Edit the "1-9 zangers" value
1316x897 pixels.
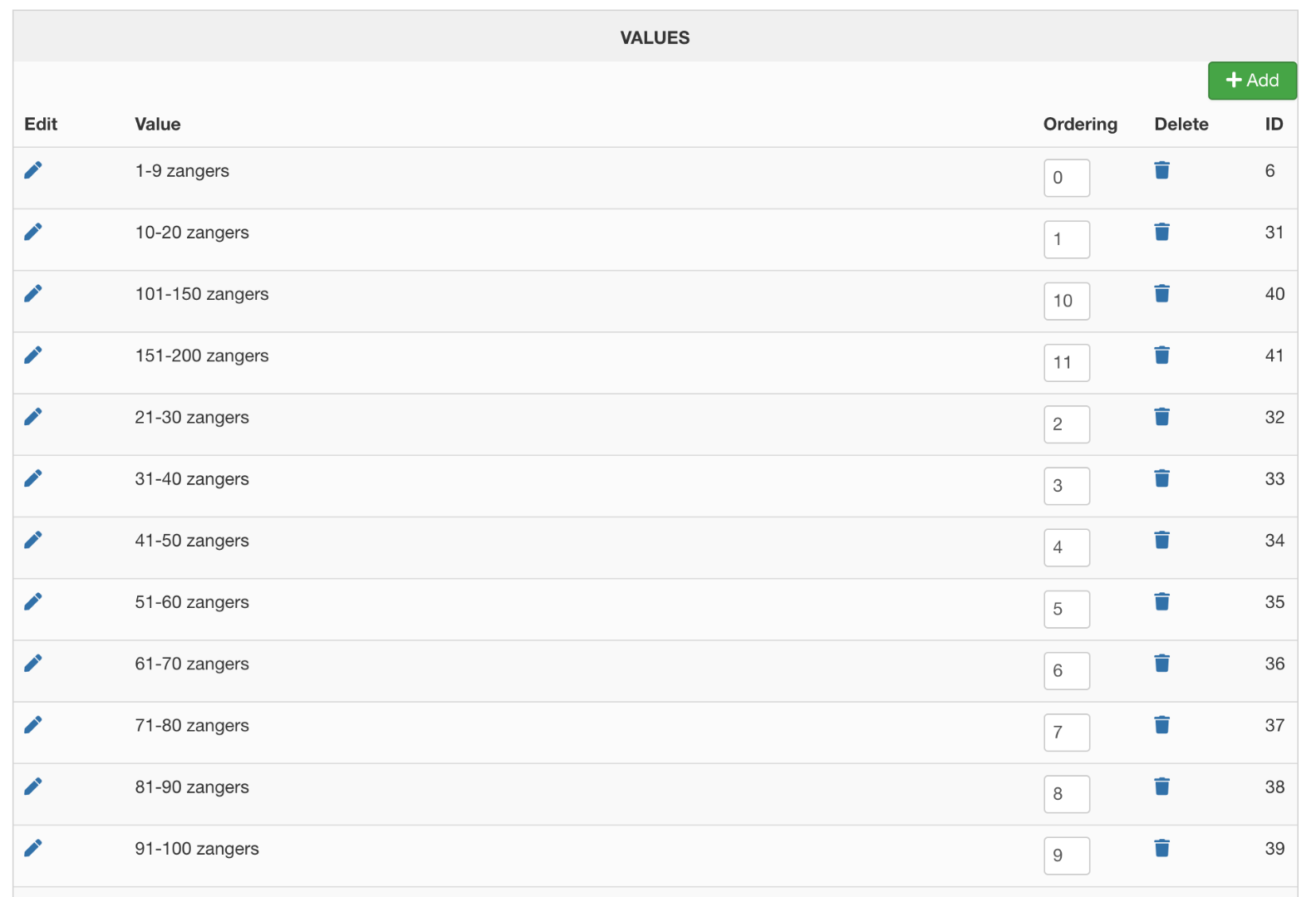pos(33,170)
